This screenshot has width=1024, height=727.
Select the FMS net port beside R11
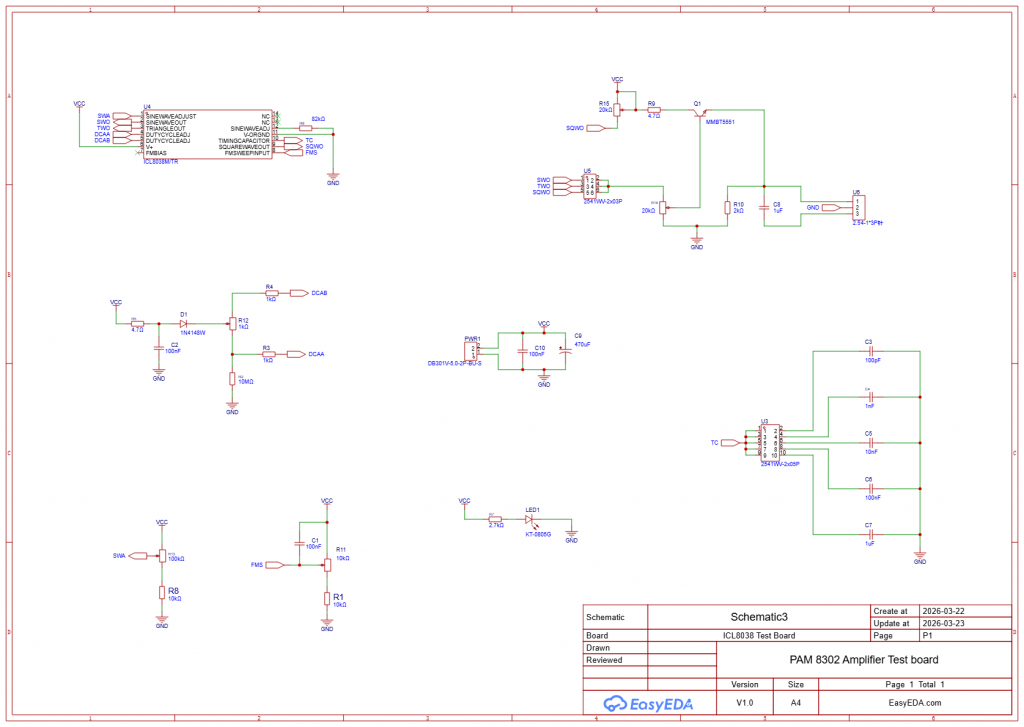273,565
